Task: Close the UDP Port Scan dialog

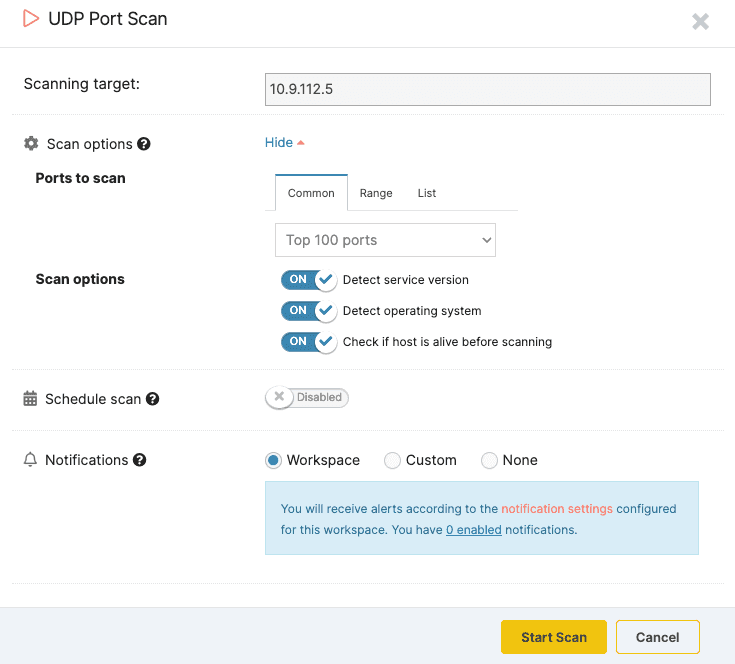Action: (x=700, y=21)
